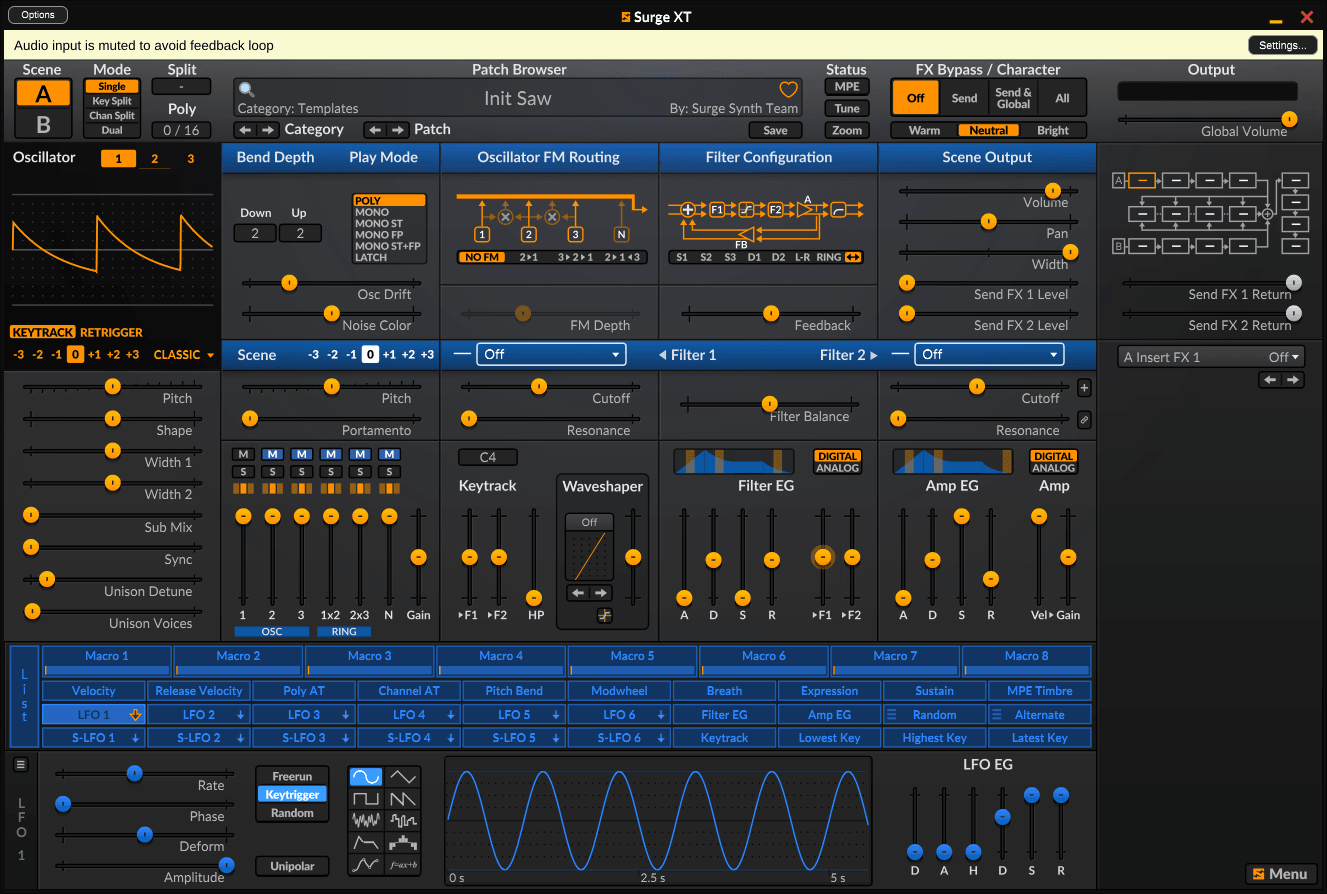Image resolution: width=1327 pixels, height=894 pixels.
Task: Unmute the noise channel in mixer
Action: tap(389, 455)
